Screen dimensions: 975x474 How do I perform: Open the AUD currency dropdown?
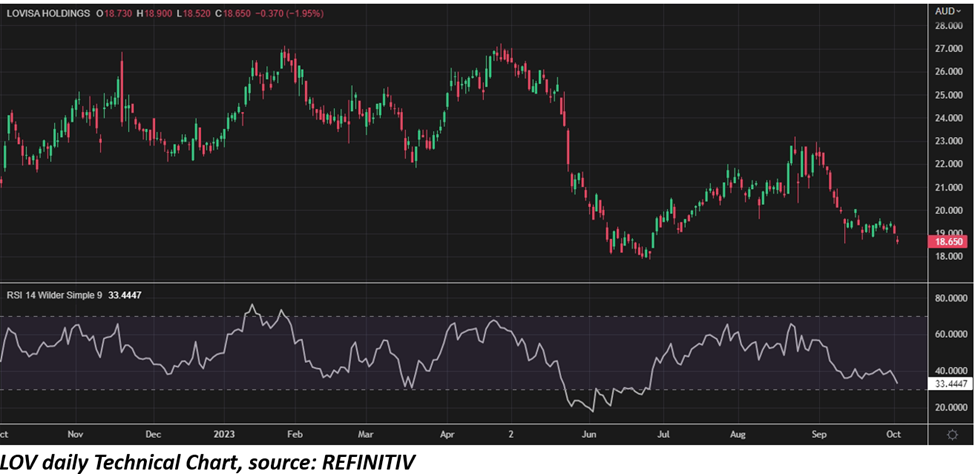[x=950, y=12]
